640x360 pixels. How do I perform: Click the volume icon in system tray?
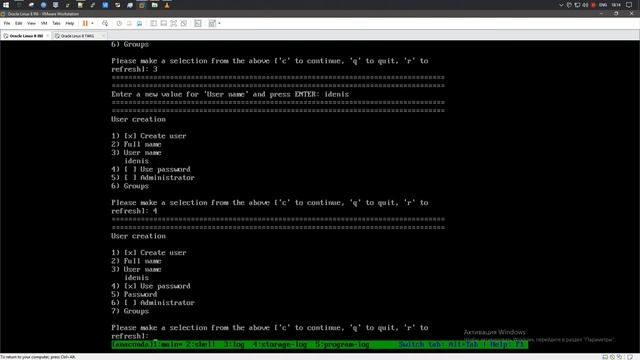[x=586, y=5]
